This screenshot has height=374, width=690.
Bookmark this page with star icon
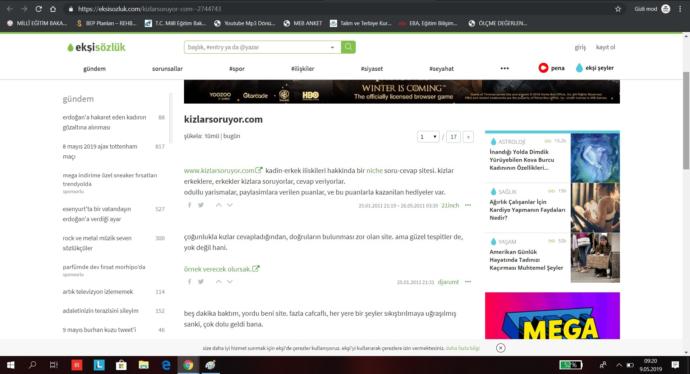pyautogui.click(x=618, y=9)
